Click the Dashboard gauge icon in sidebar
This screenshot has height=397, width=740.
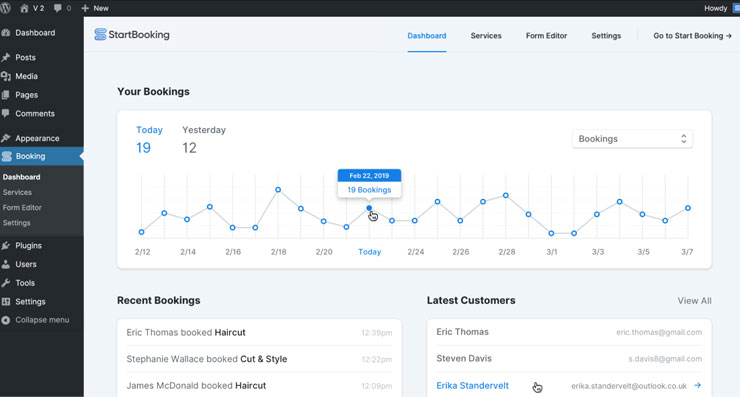(6, 33)
